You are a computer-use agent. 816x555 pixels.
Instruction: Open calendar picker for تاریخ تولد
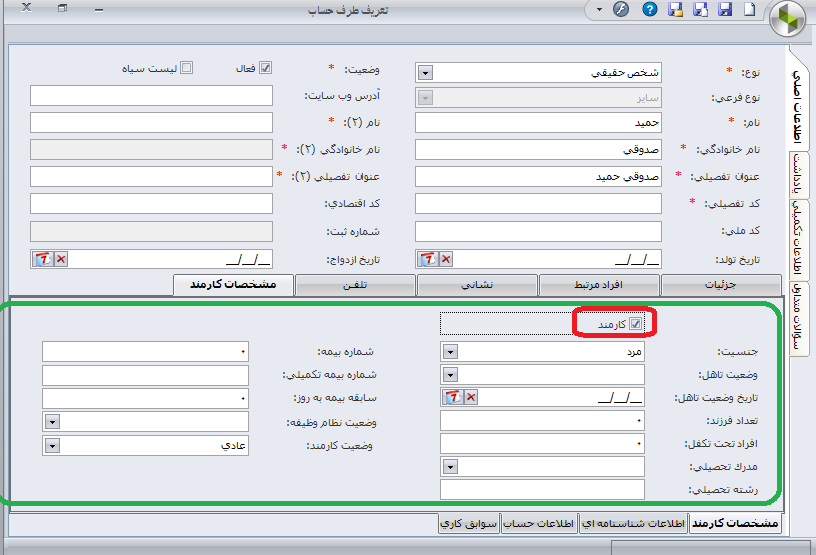[x=428, y=259]
